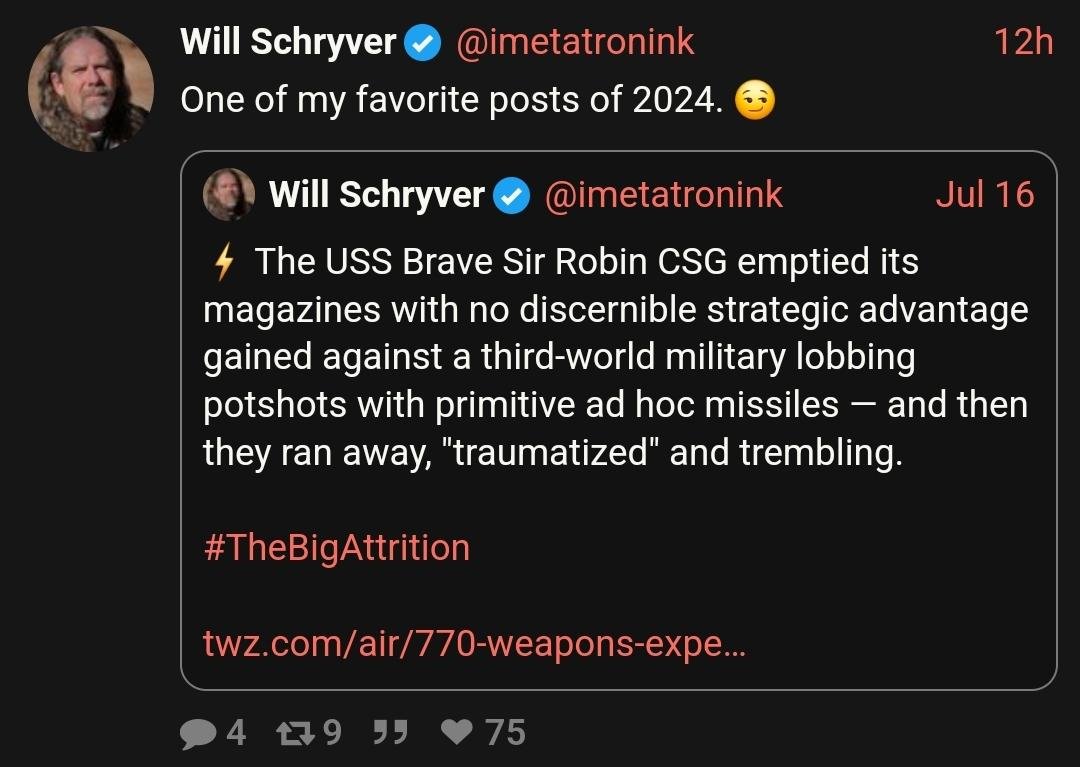This screenshot has width=1080, height=767.
Task: Click the smirking emoji after 2024
Action: point(755,101)
